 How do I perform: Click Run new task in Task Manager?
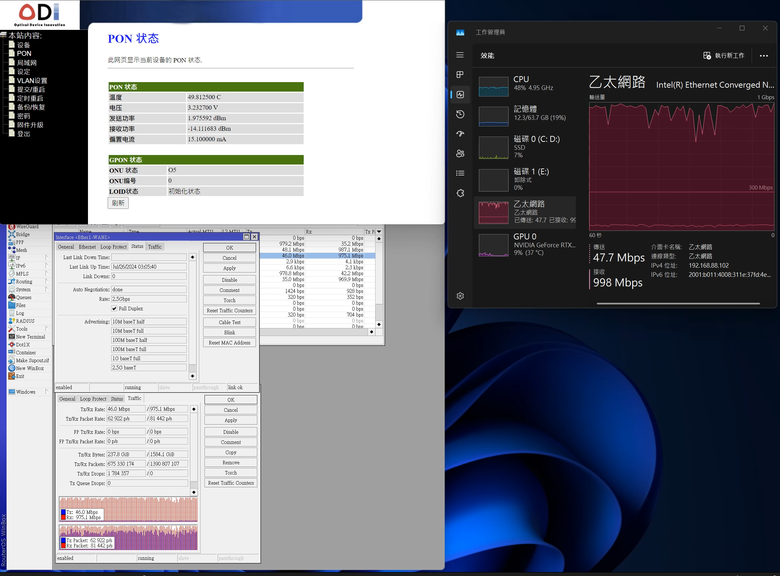click(x=724, y=56)
